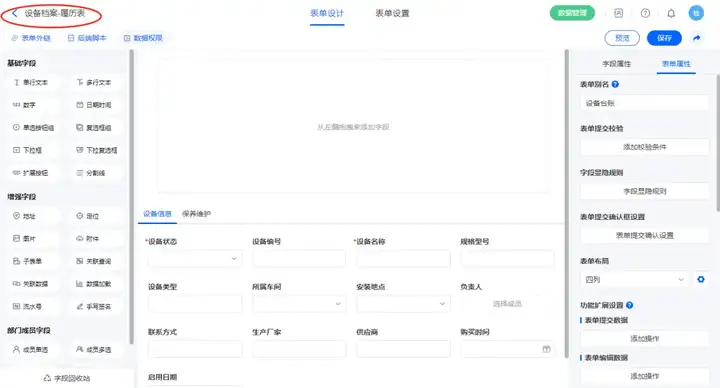
Task: Switch to the 表单设置 tab
Action: tap(392, 13)
